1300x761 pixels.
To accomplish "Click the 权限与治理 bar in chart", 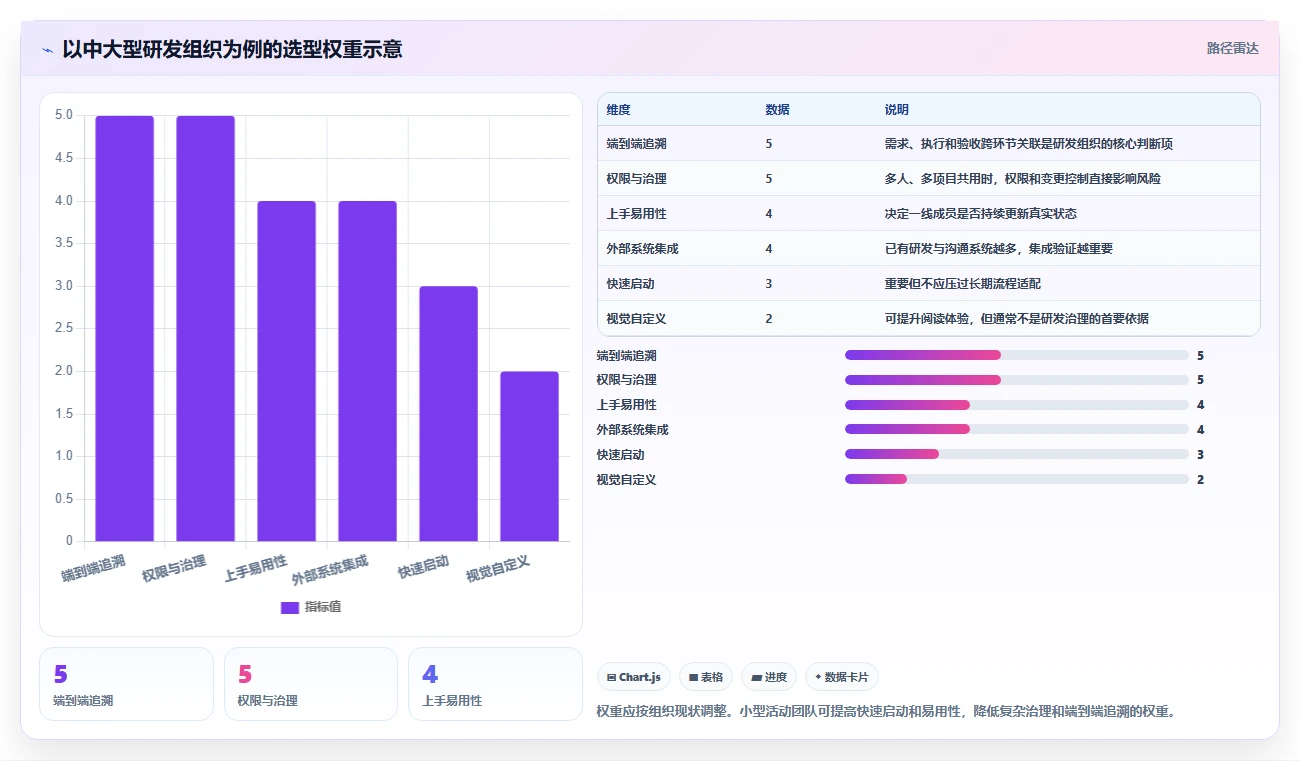I will tap(206, 329).
